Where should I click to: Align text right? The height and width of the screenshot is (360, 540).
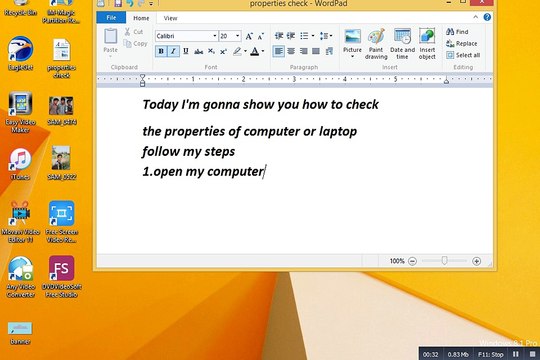click(x=303, y=51)
